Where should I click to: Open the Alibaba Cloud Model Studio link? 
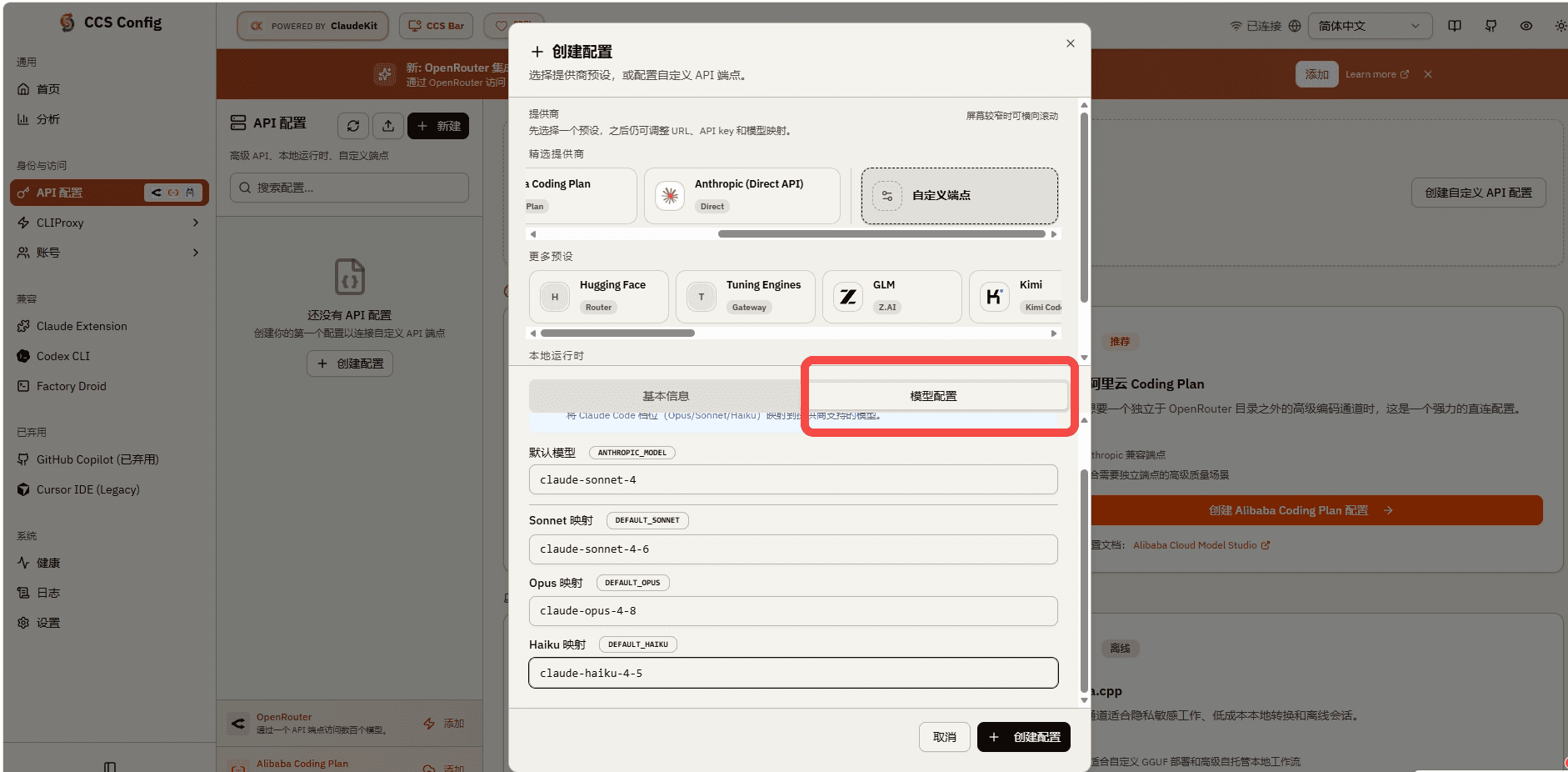1201,545
